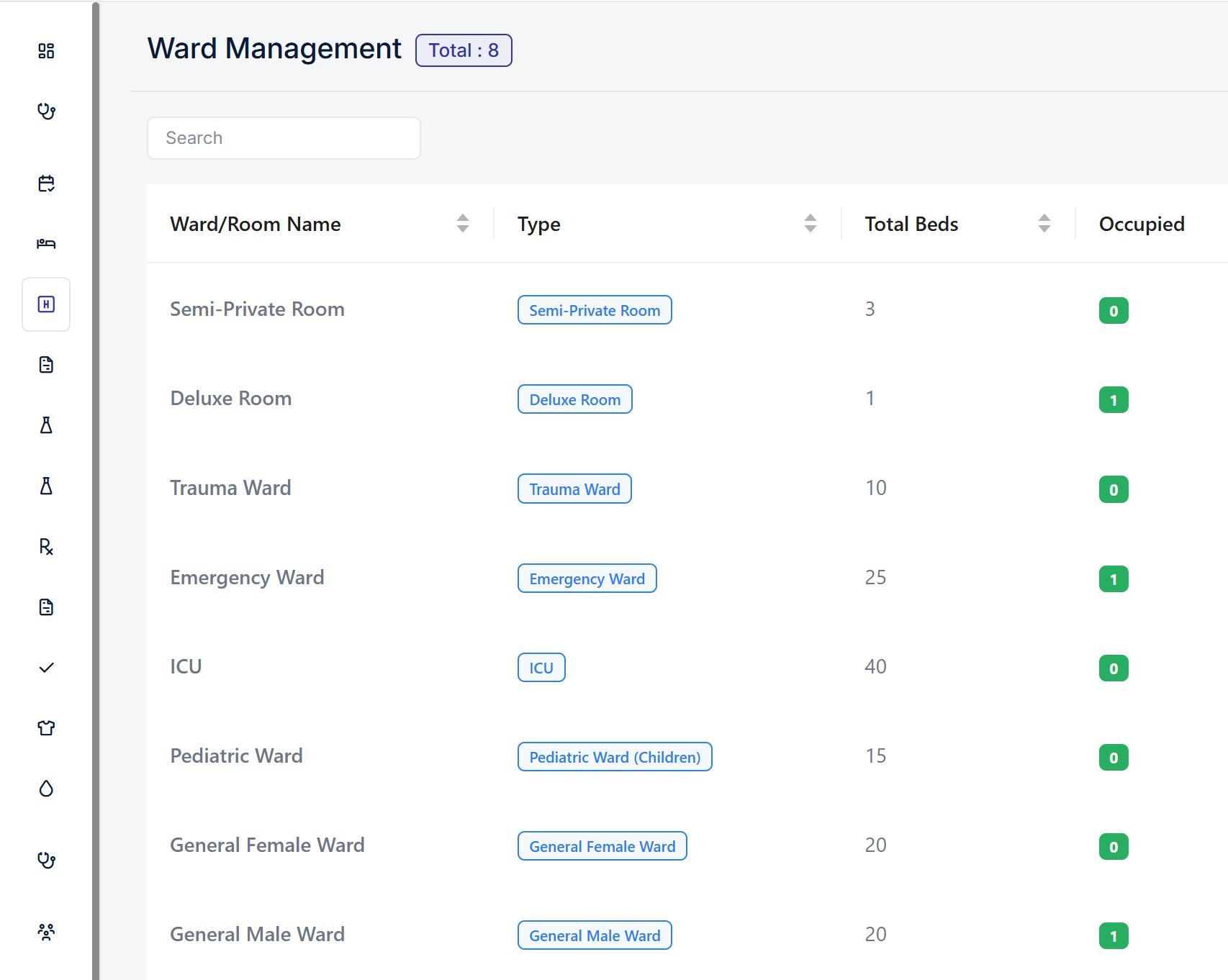The image size is (1228, 980).
Task: Click the Total : 8 badge
Action: point(464,50)
